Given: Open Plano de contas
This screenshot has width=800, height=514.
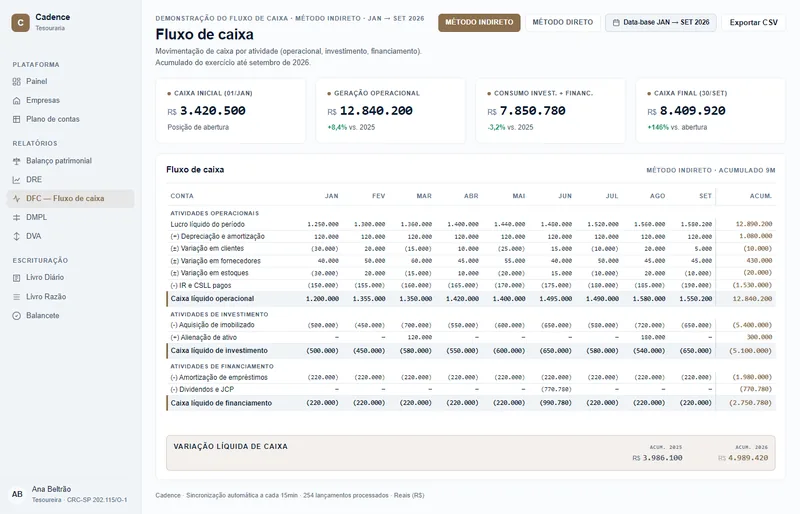Looking at the screenshot, I should pyautogui.click(x=70, y=119).
